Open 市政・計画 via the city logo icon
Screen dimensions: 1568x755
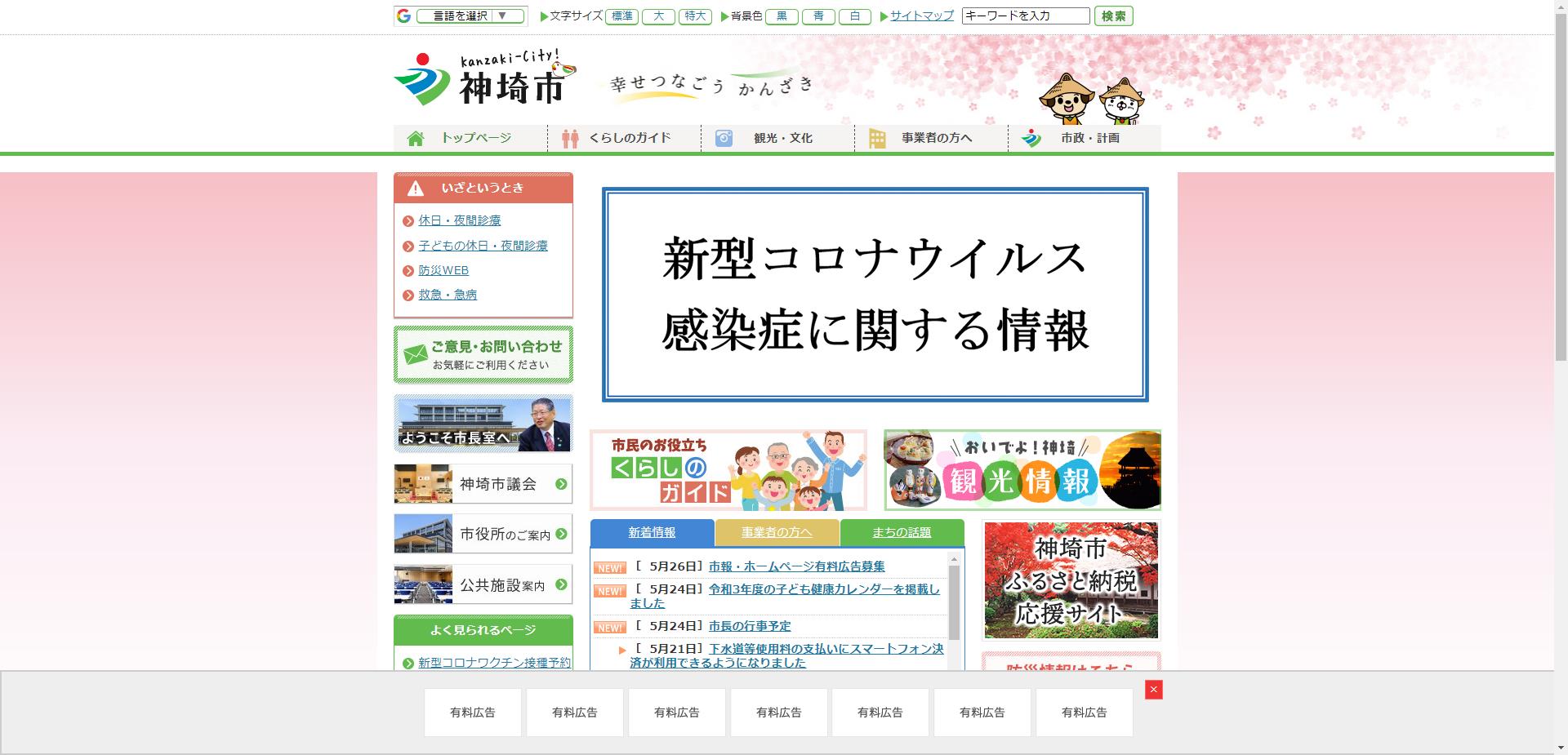1032,138
